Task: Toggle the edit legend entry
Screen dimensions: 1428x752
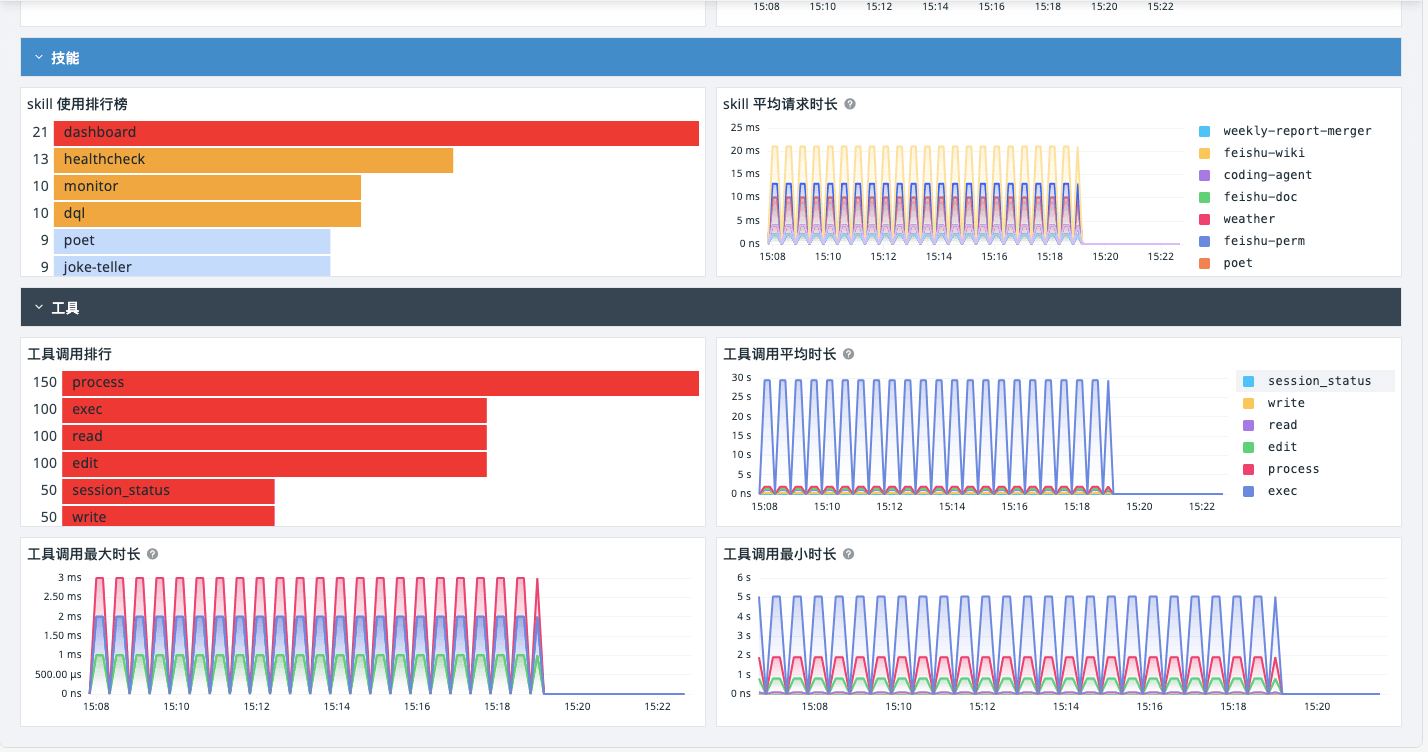Action: pyautogui.click(x=1282, y=447)
